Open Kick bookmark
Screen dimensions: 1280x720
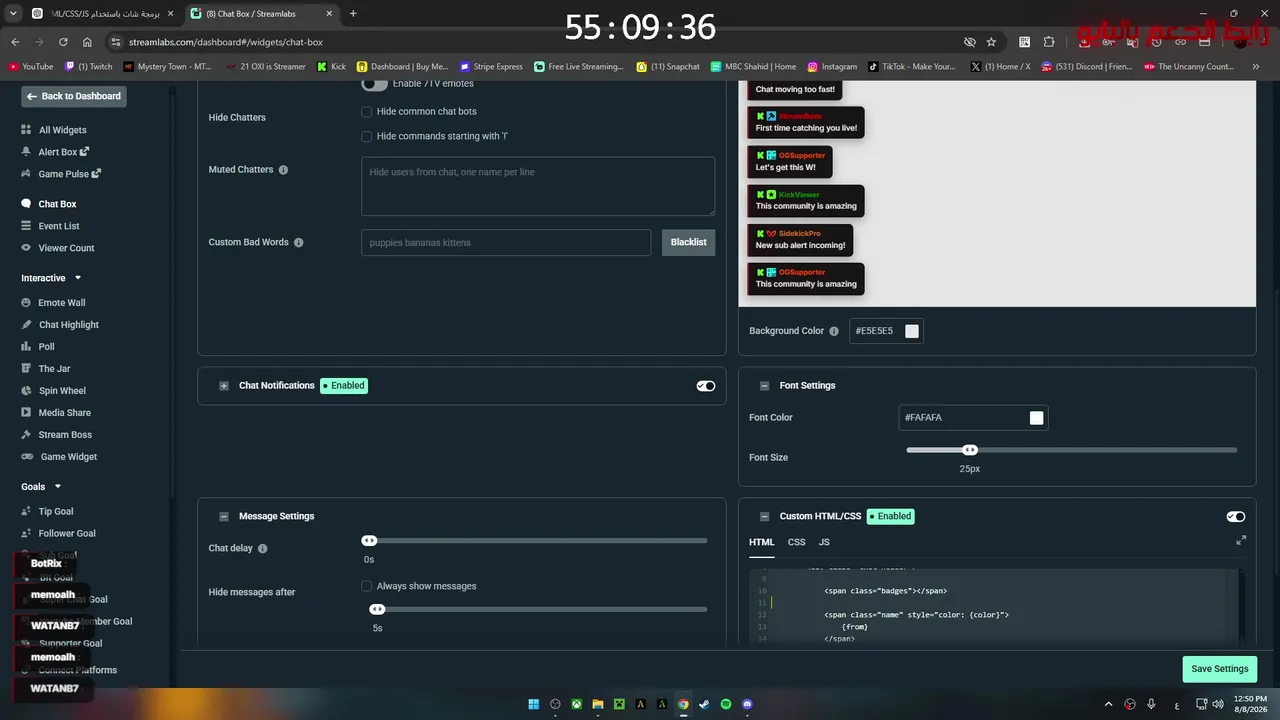coord(331,67)
